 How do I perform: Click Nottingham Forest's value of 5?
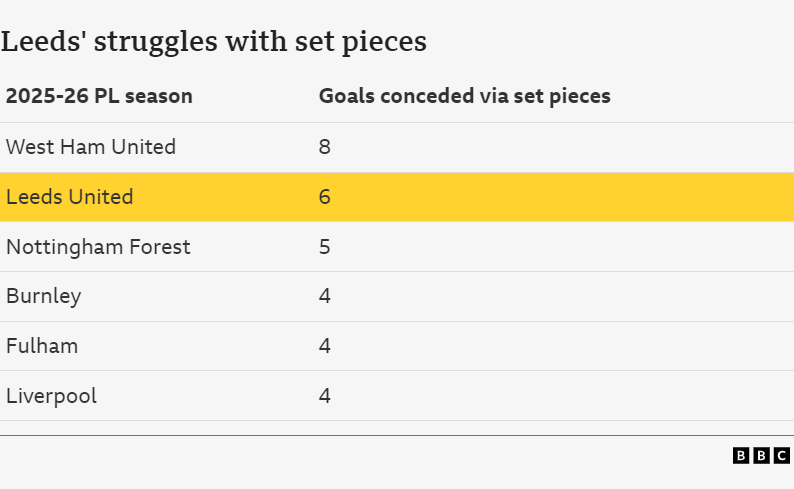pyautogui.click(x=324, y=247)
